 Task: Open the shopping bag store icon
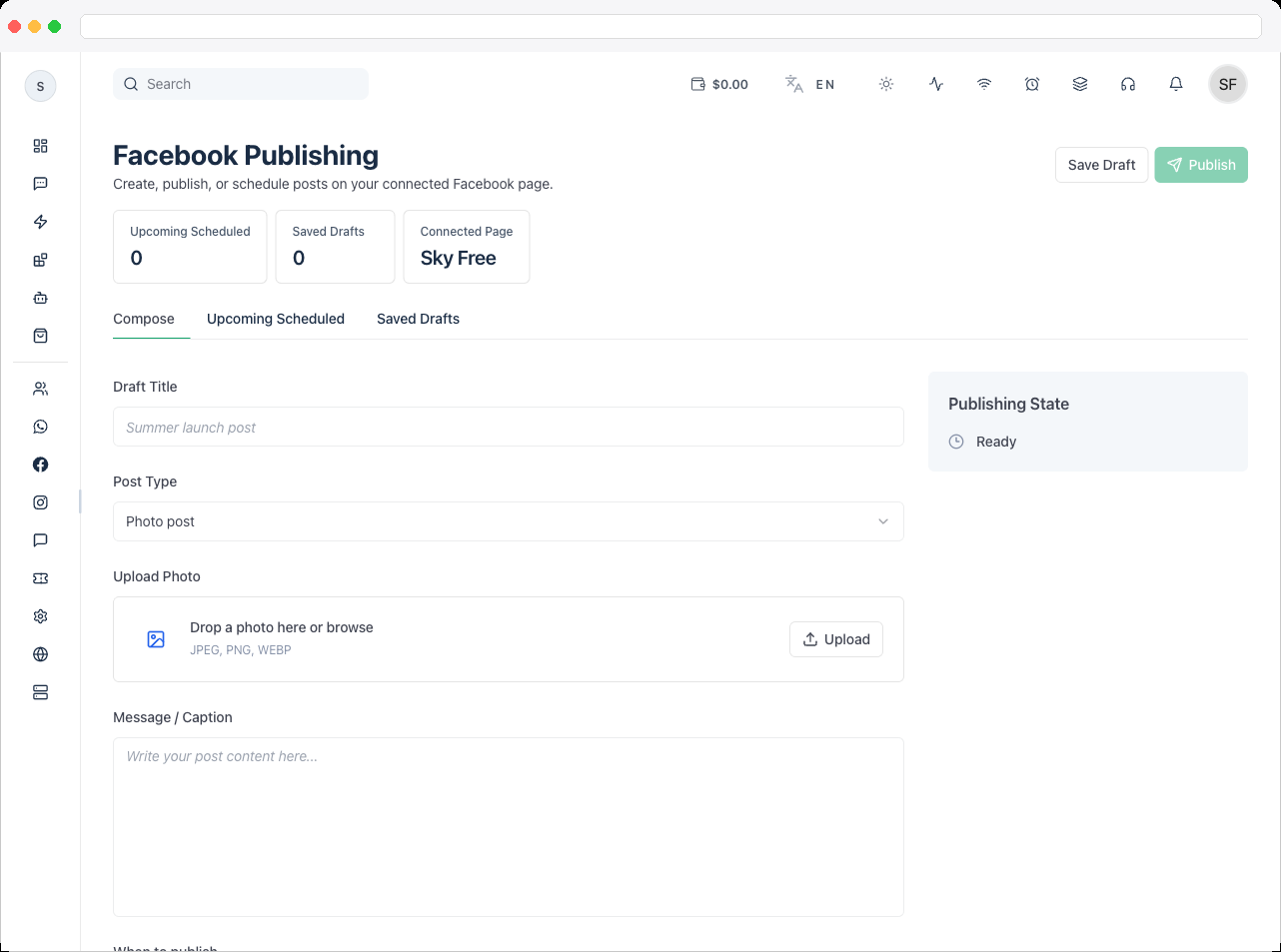pyautogui.click(x=40, y=336)
